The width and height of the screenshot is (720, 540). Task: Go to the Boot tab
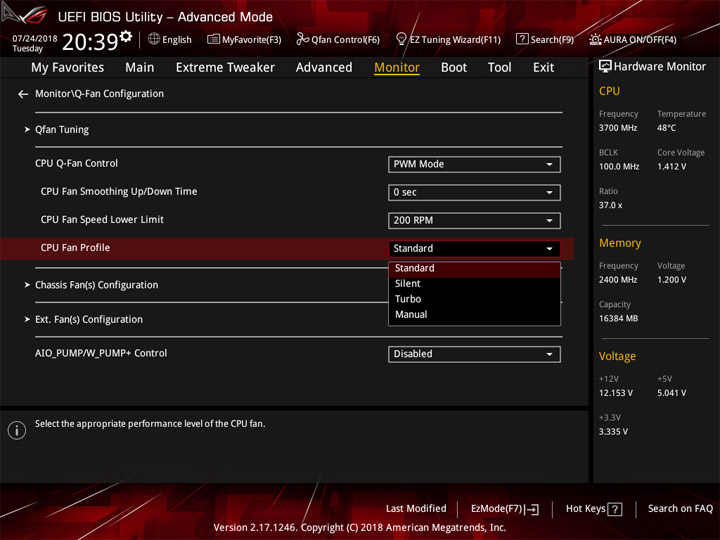pos(454,68)
